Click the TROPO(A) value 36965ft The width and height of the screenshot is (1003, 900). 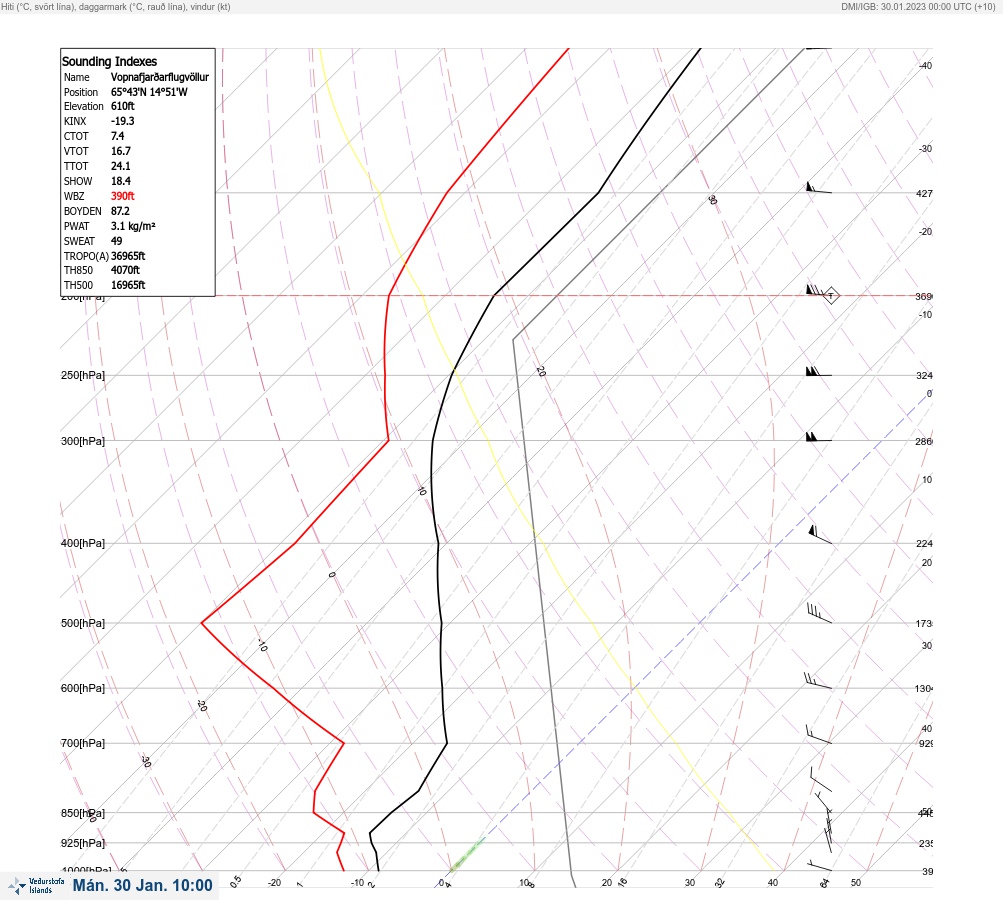click(x=128, y=256)
